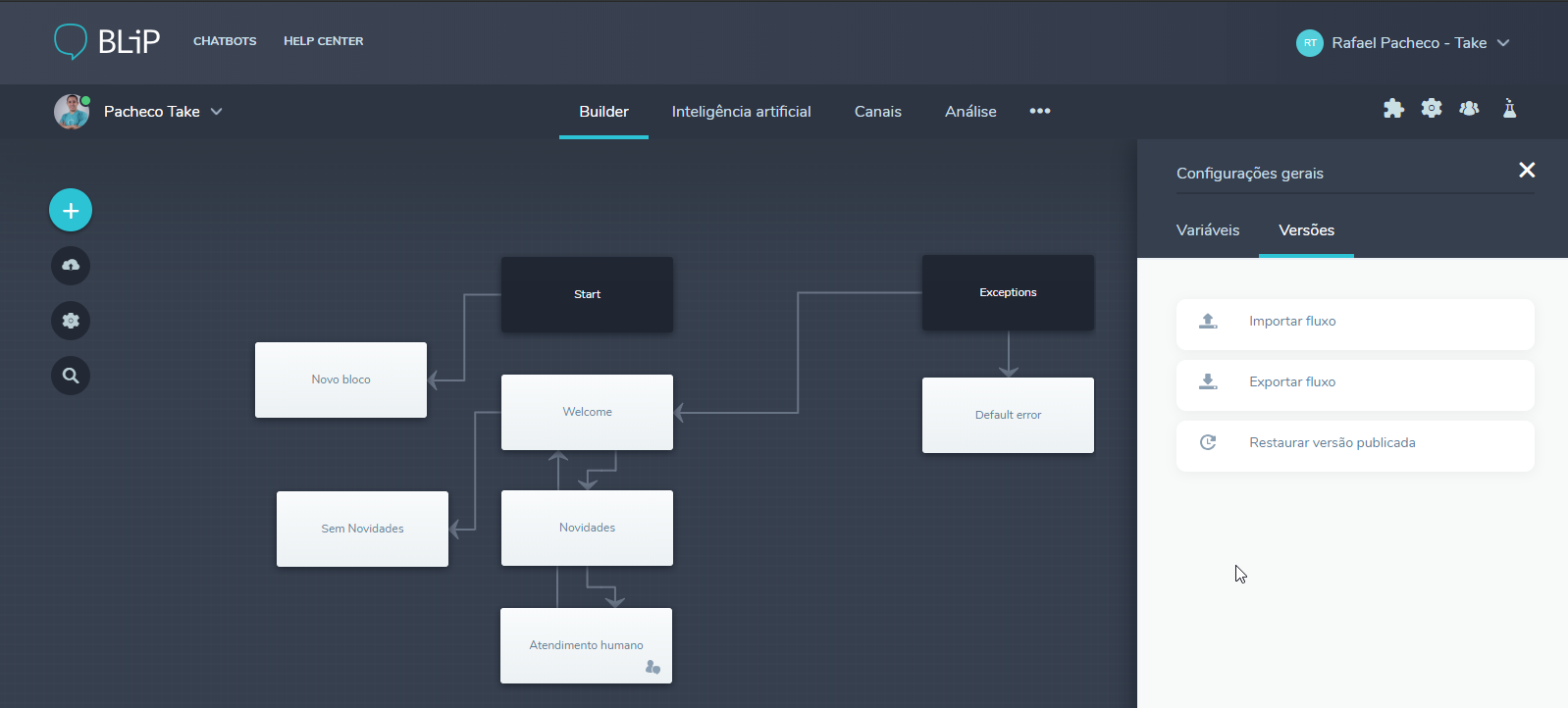Open the beaker test icon
1568x708 pixels.
coord(1509,109)
